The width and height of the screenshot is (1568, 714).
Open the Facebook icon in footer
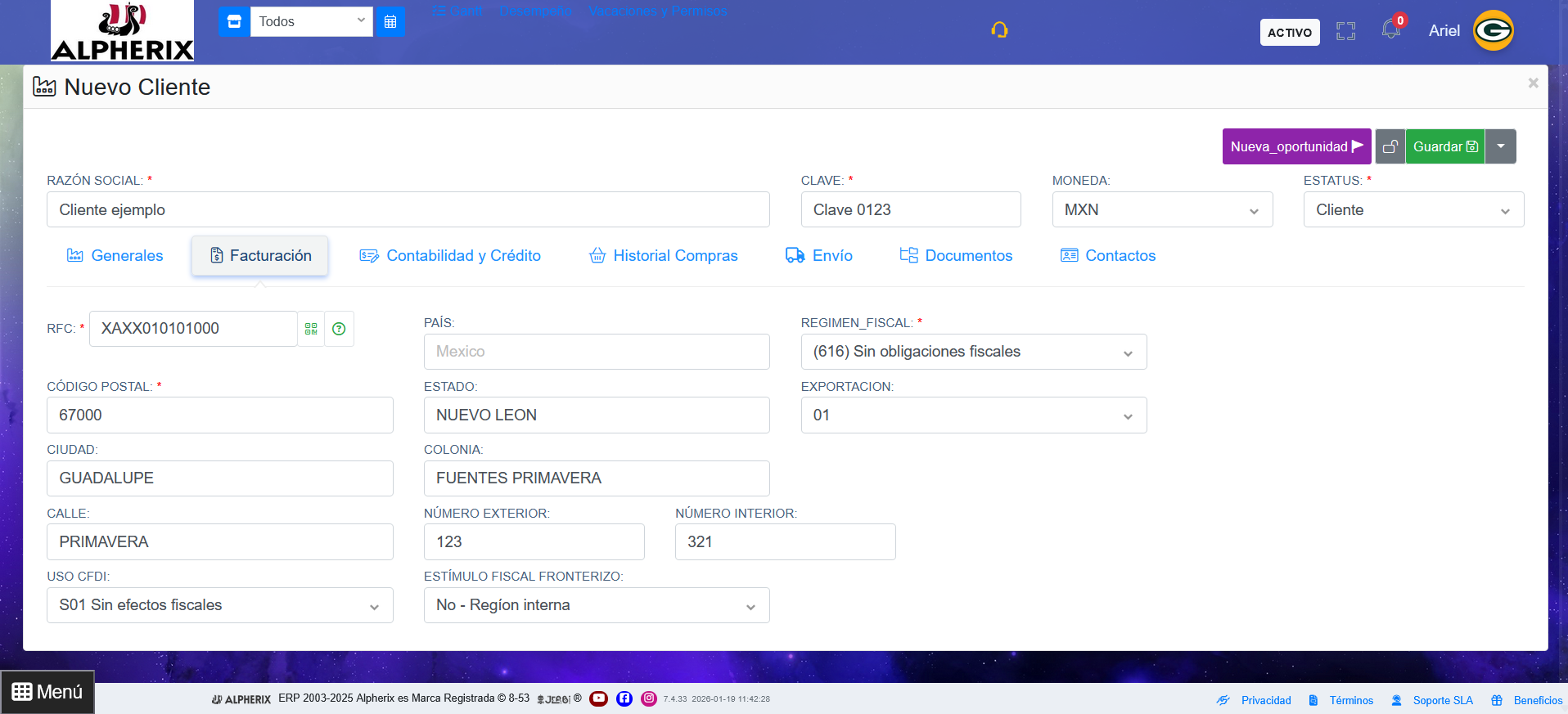click(x=624, y=698)
